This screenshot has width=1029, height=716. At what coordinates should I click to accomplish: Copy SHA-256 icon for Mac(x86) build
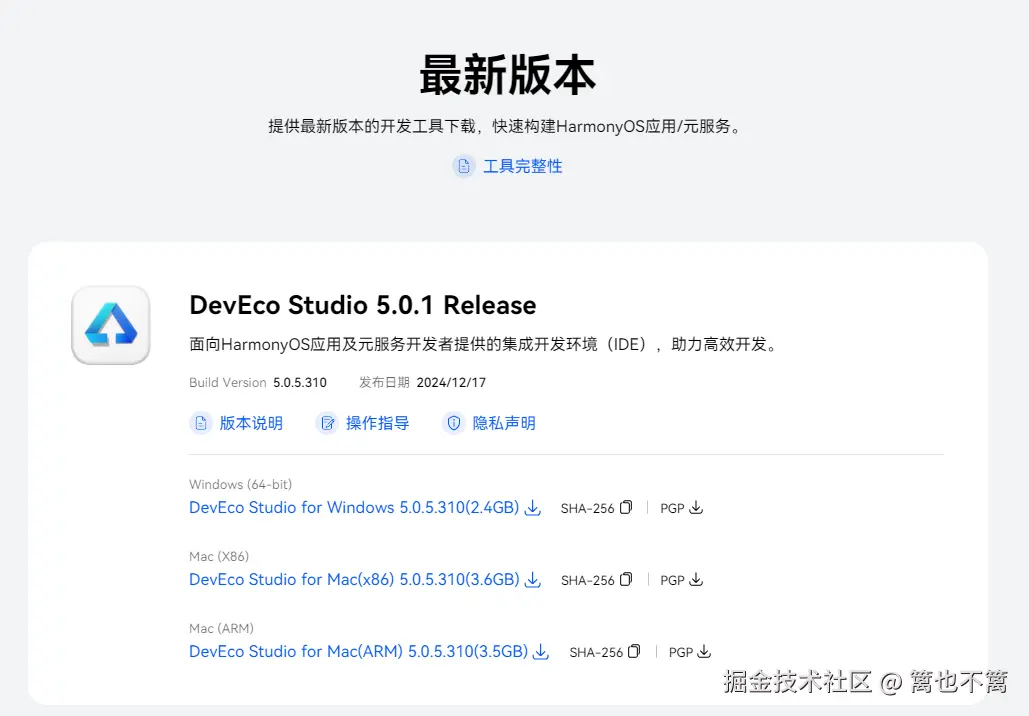[x=626, y=579]
